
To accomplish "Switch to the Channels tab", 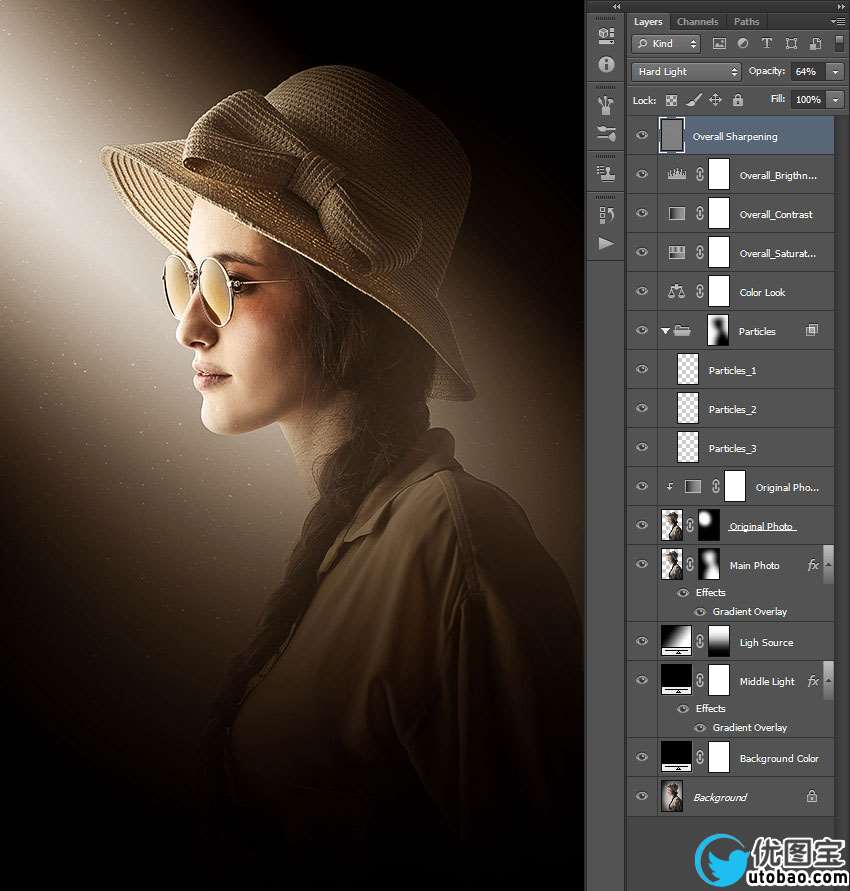I will [697, 21].
